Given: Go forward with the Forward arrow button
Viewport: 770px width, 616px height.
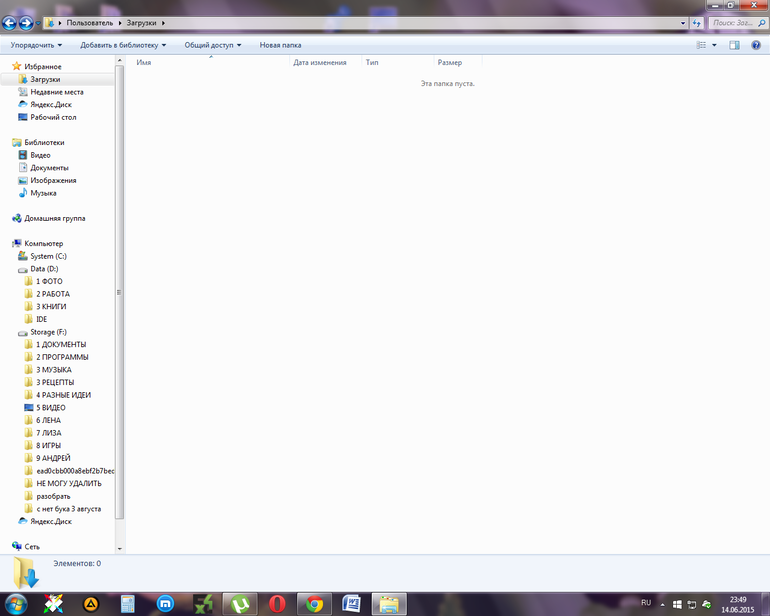Looking at the screenshot, I should 26,23.
